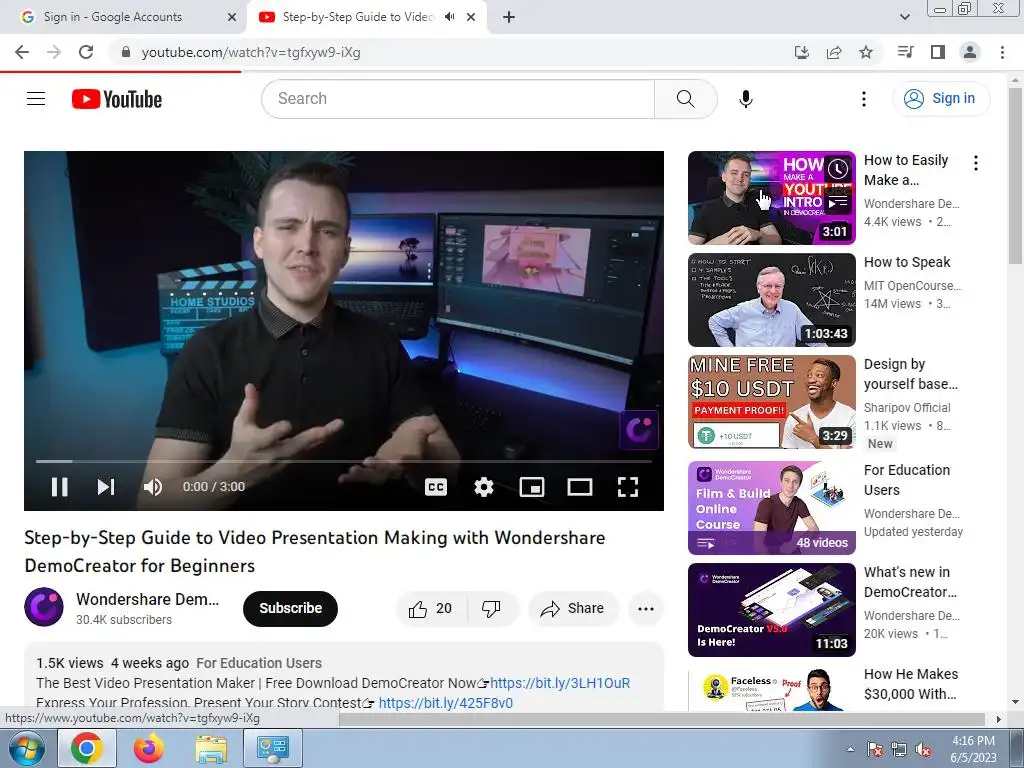Open What's new in DemoCreator title
The width and height of the screenshot is (1024, 768).
tap(910, 582)
